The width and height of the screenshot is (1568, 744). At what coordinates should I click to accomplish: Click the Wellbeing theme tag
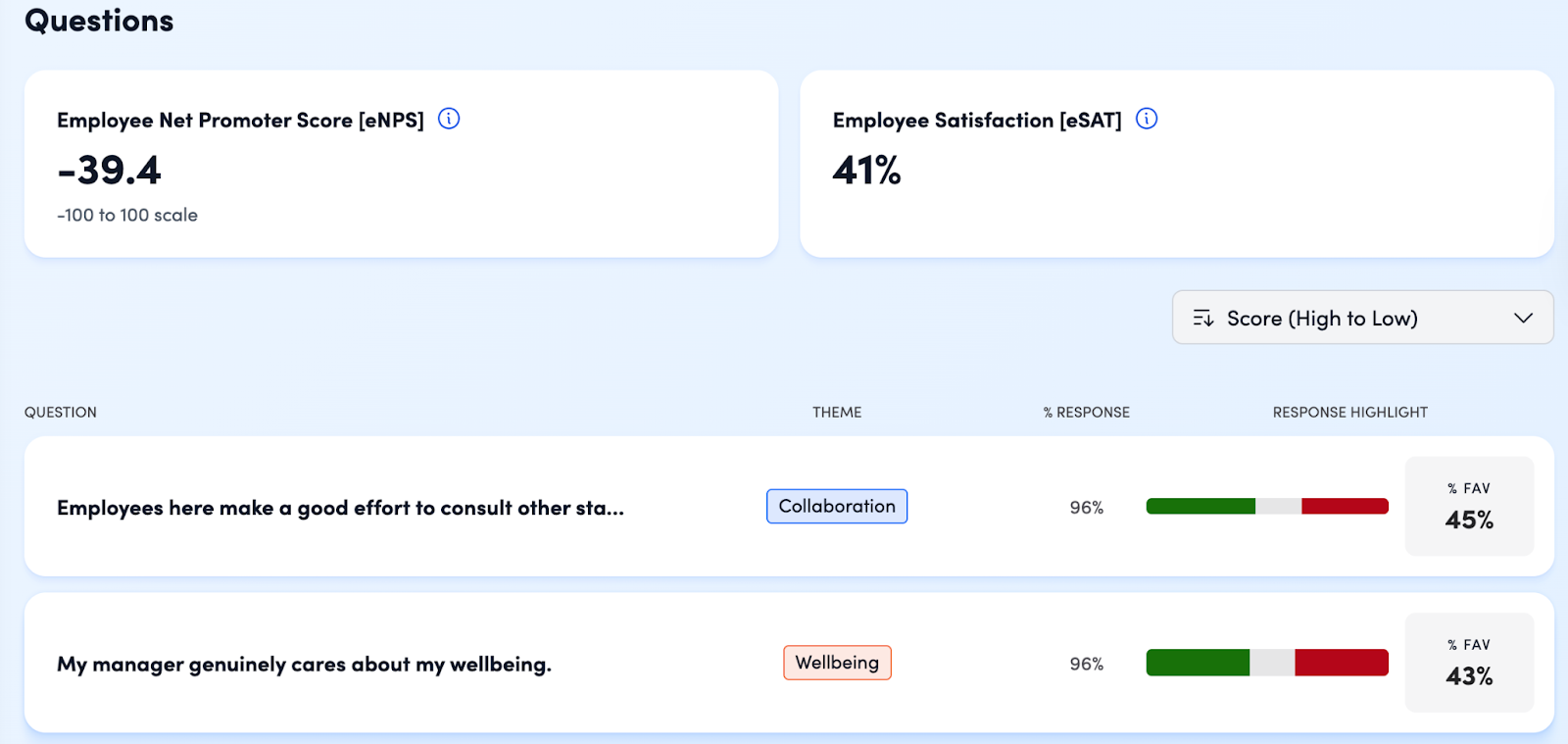(x=836, y=663)
